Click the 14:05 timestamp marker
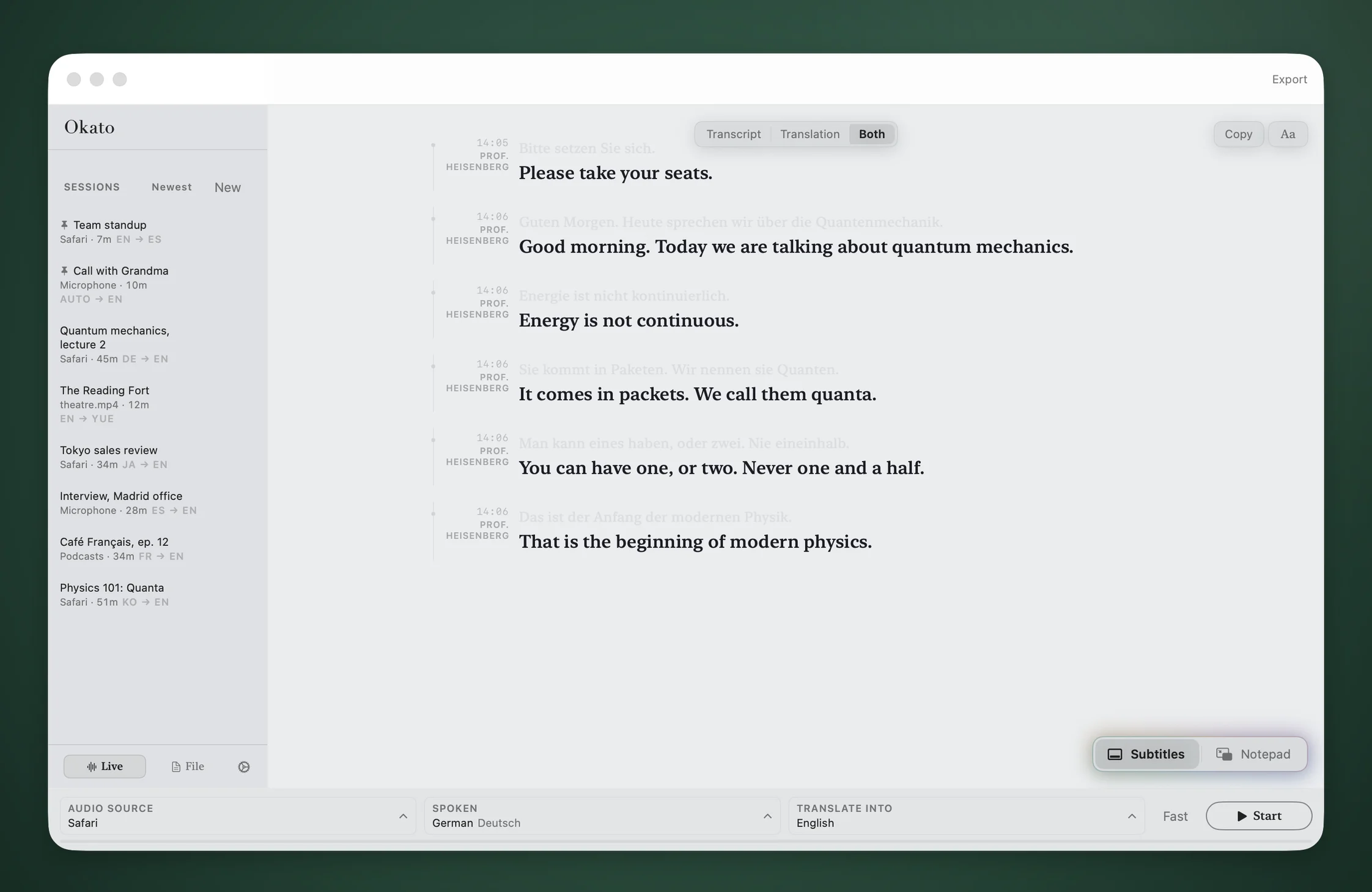The height and width of the screenshot is (892, 1372). (492, 142)
